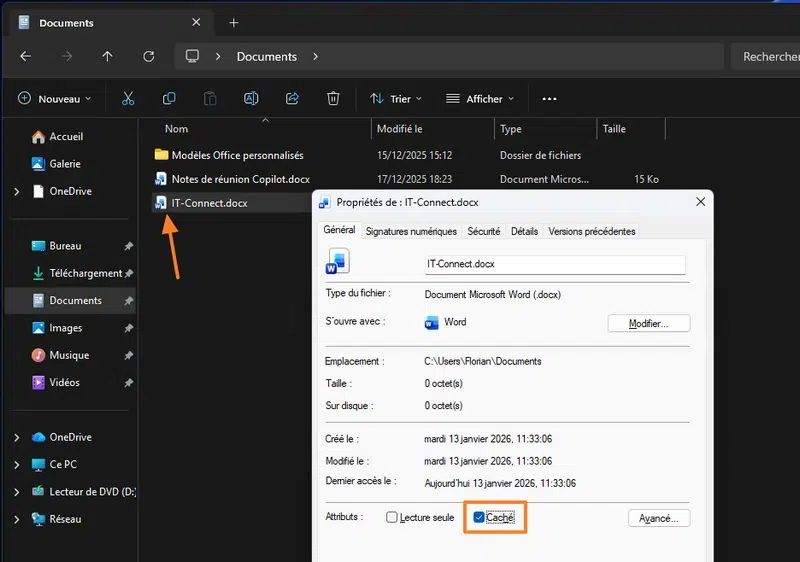Viewport: 800px width, 562px height.
Task: Click the Rename icon in toolbar
Action: coord(251,98)
